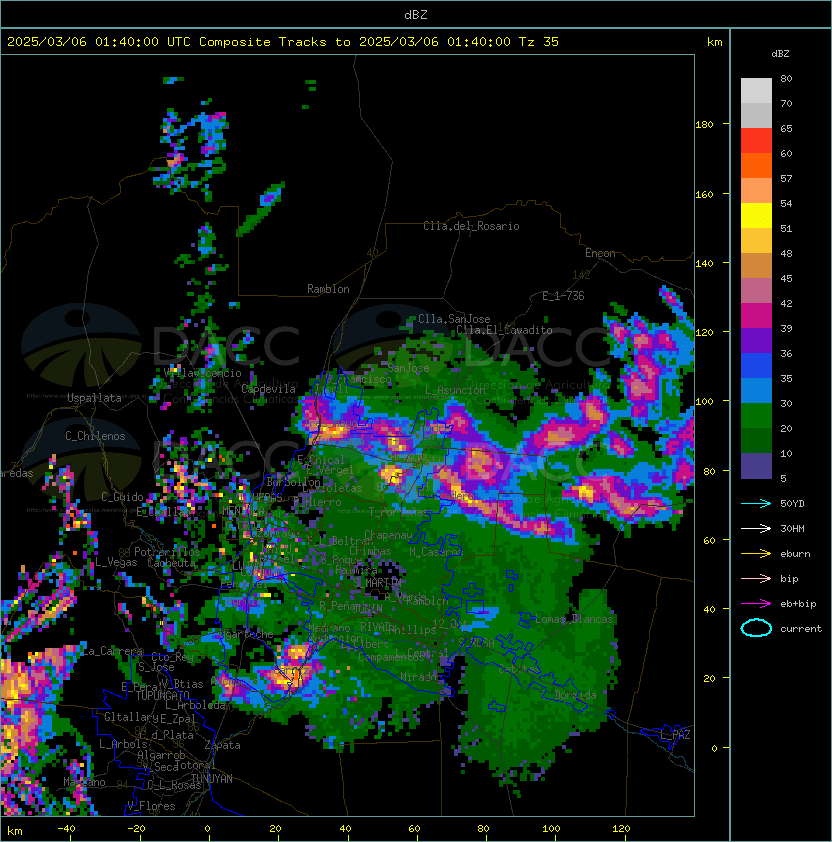Click the C_Chilenos map label
This screenshot has width=832, height=842.
(95, 436)
